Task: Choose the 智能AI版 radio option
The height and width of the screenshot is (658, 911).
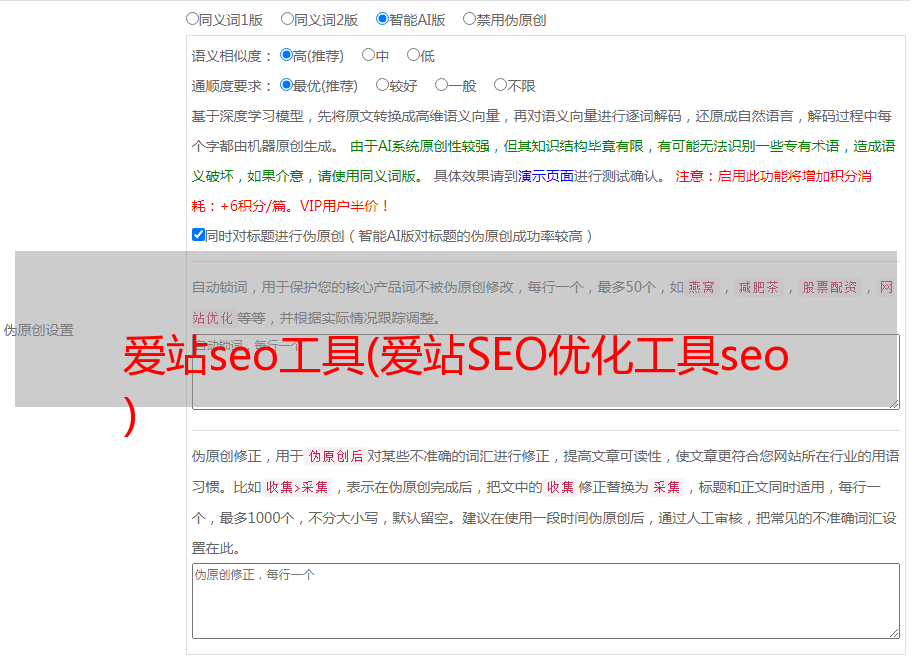Action: (382, 19)
